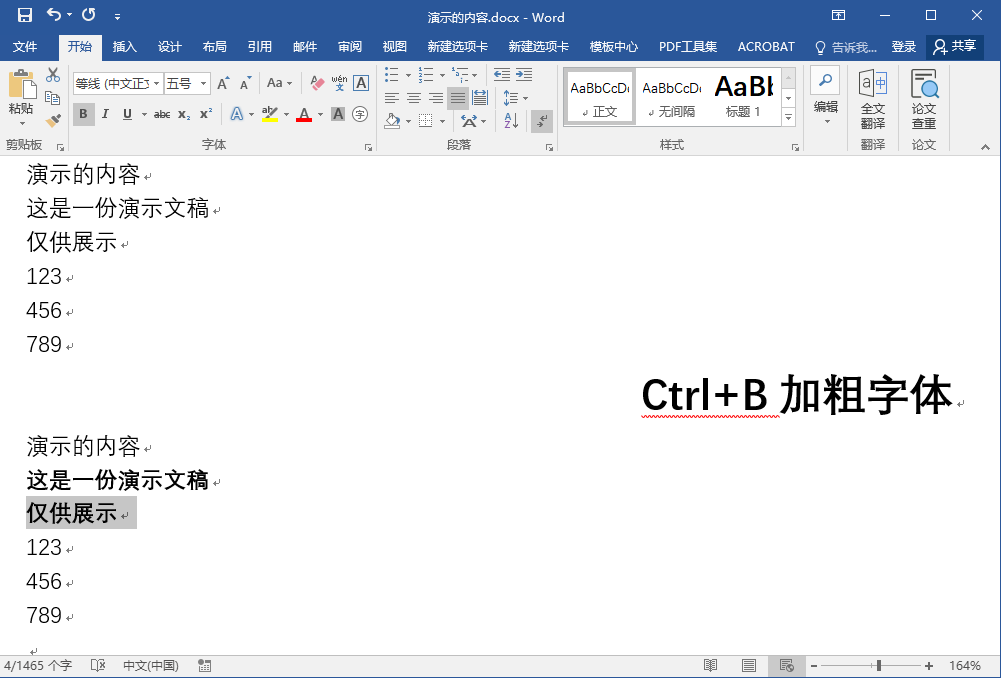1001x678 pixels.
Task: Click the Enclose Characters circled icon
Action: pos(360,114)
